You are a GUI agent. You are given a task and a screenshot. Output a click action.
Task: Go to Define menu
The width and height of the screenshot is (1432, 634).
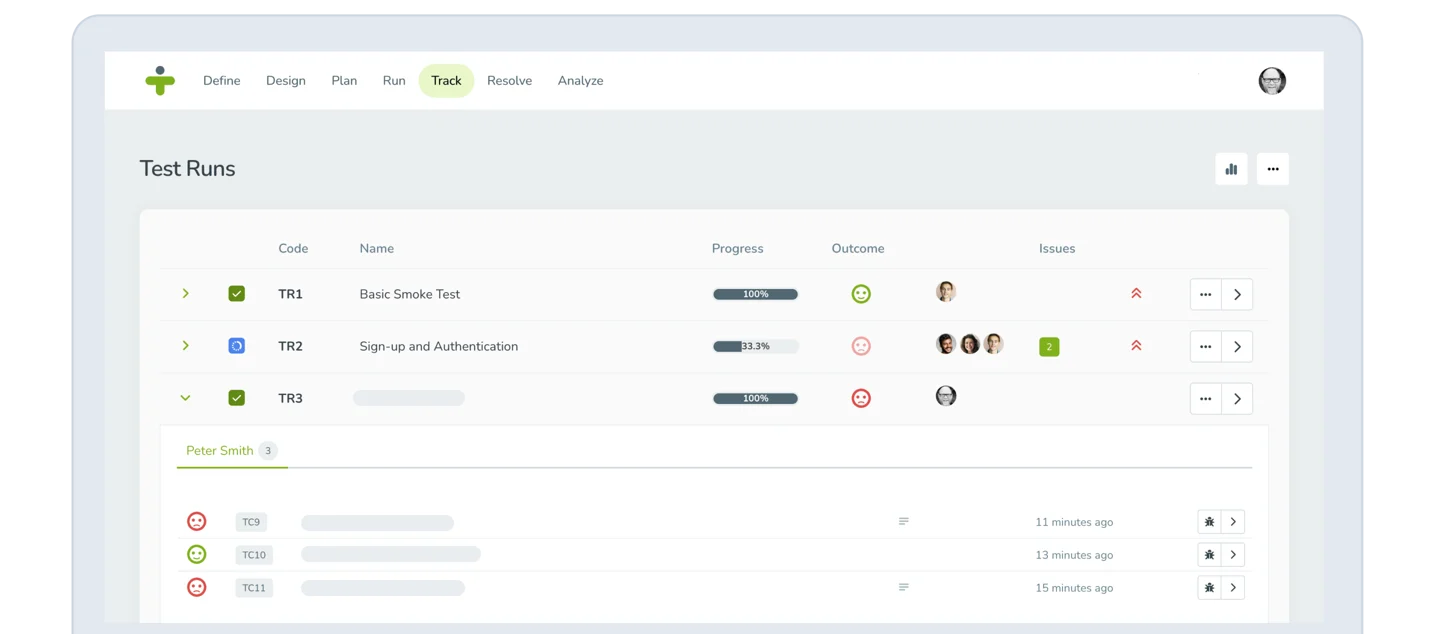click(x=222, y=81)
